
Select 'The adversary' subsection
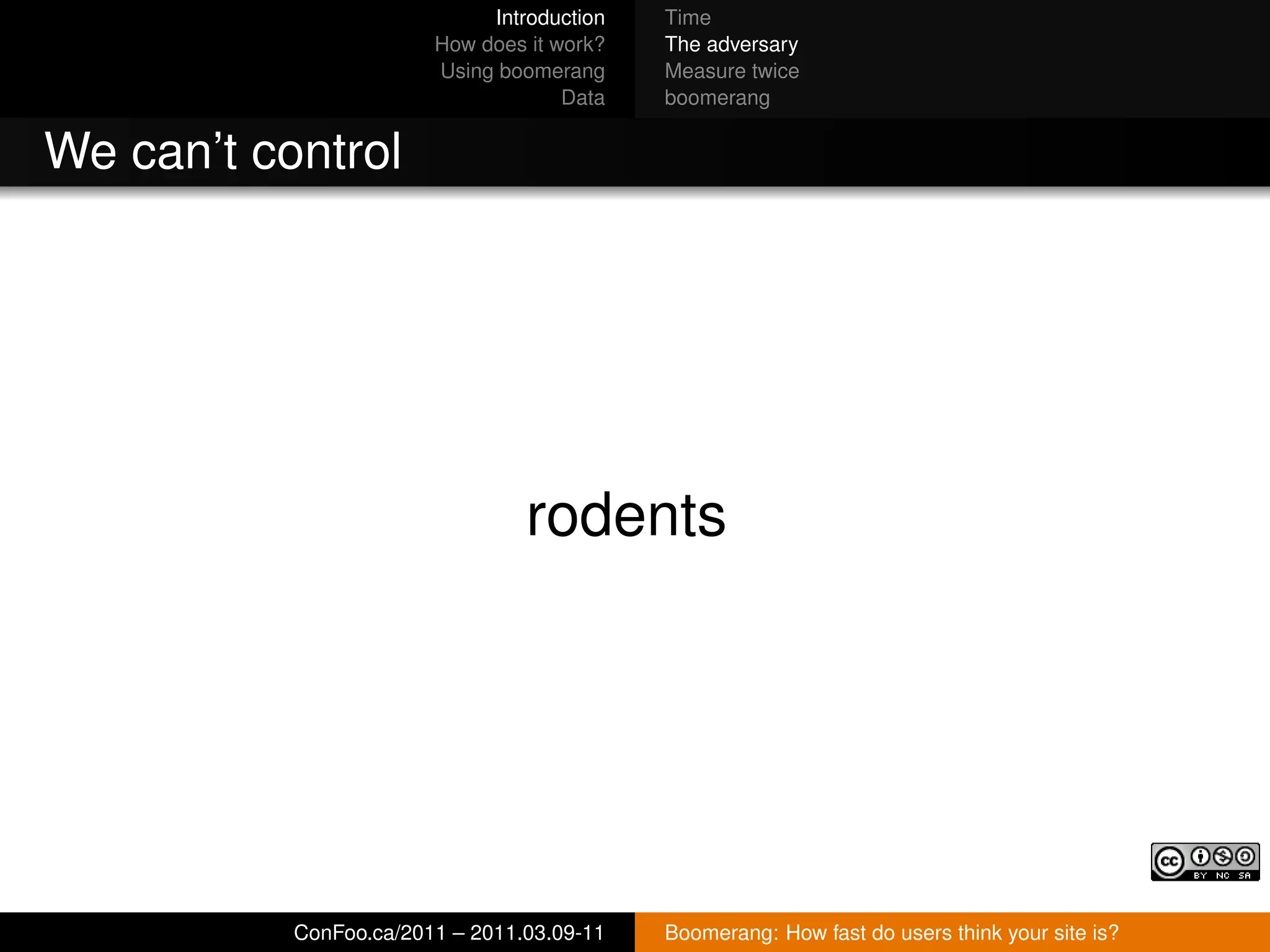[x=731, y=44]
